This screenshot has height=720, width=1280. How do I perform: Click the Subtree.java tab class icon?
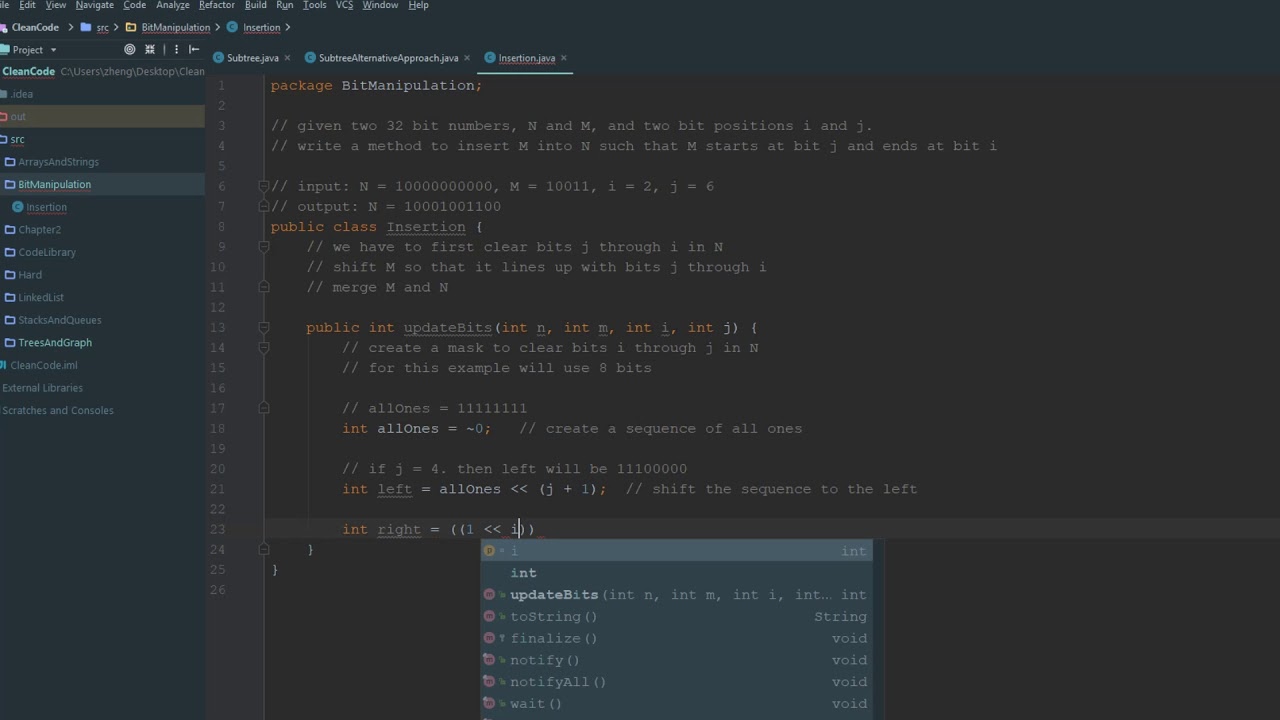tap(219, 58)
